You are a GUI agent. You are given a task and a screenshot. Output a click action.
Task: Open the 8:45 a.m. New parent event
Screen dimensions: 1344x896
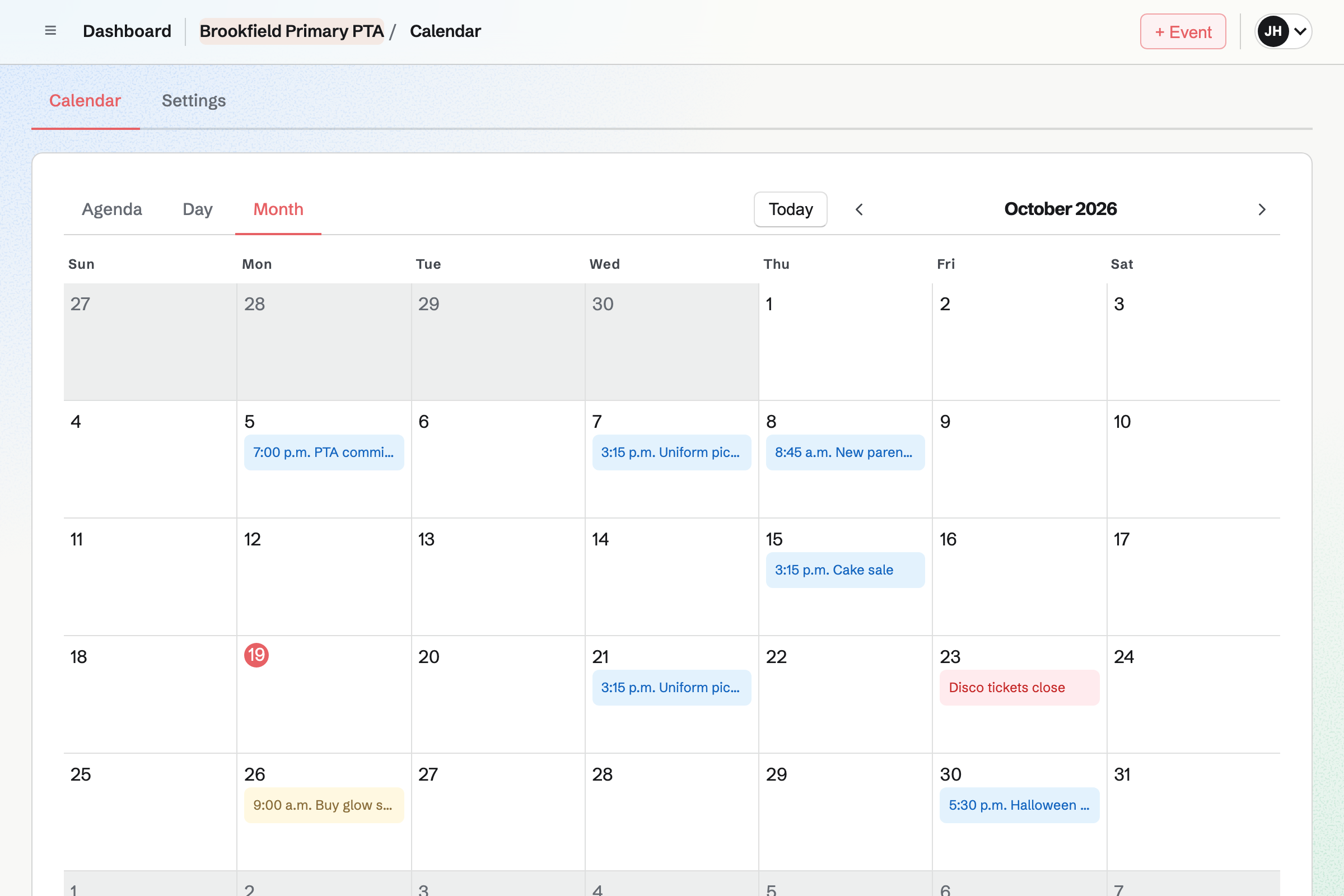tap(845, 452)
